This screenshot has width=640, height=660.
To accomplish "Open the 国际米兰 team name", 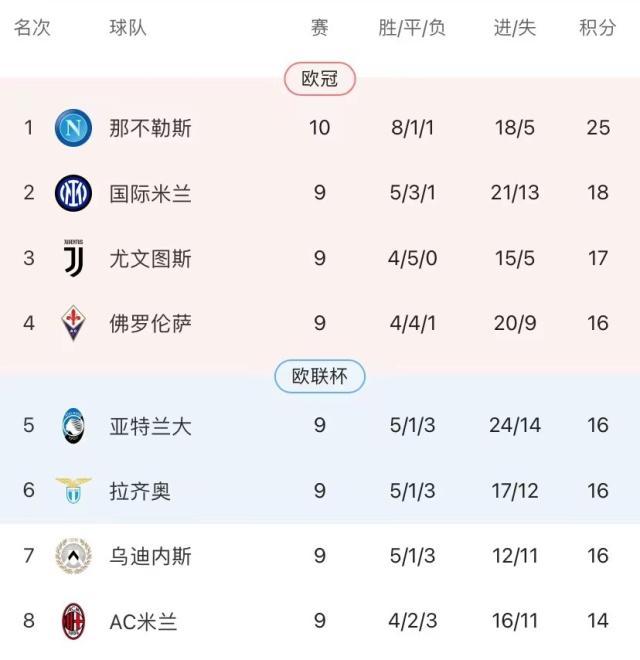I will [151, 193].
